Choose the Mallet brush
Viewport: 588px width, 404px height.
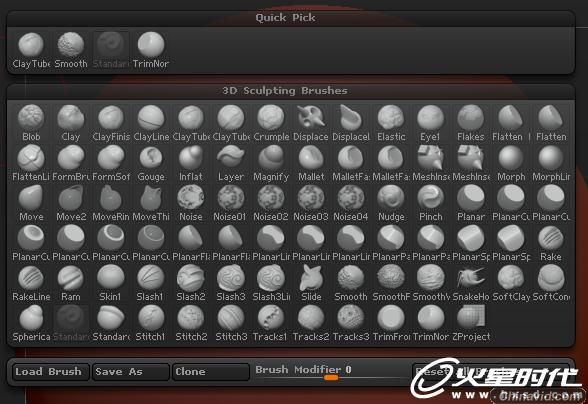tap(311, 163)
